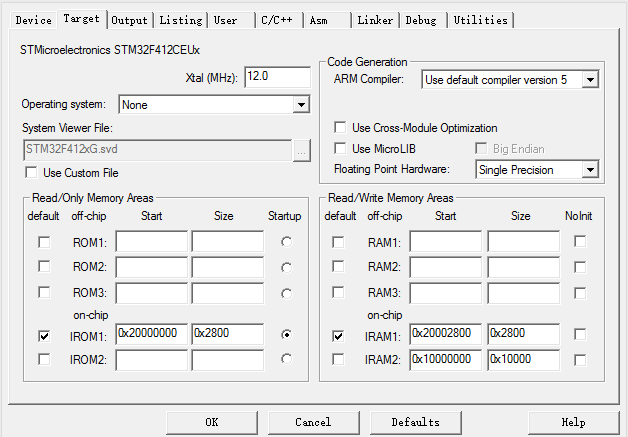Click the RAM1 Start address field
The width and height of the screenshot is (628, 437).
coord(445,241)
